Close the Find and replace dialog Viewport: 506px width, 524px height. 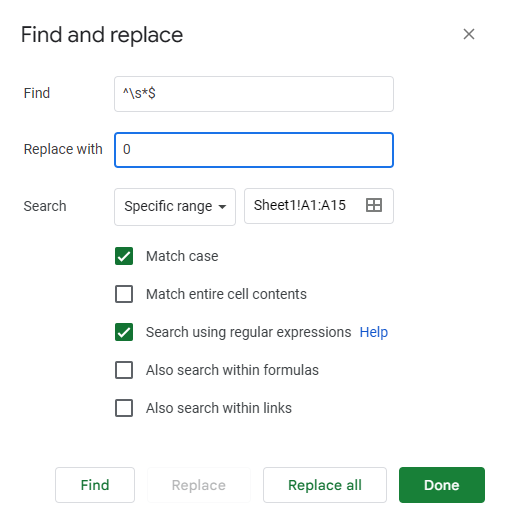click(x=469, y=34)
